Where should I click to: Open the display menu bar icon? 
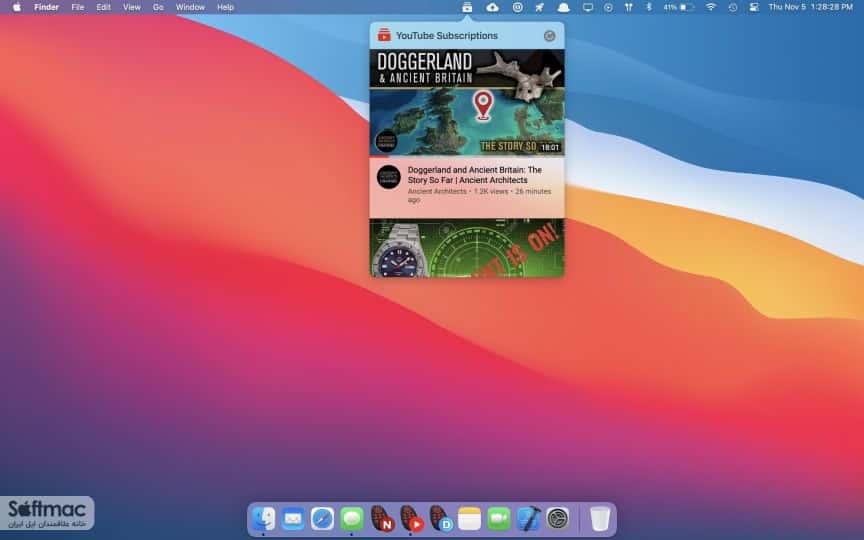click(588, 7)
